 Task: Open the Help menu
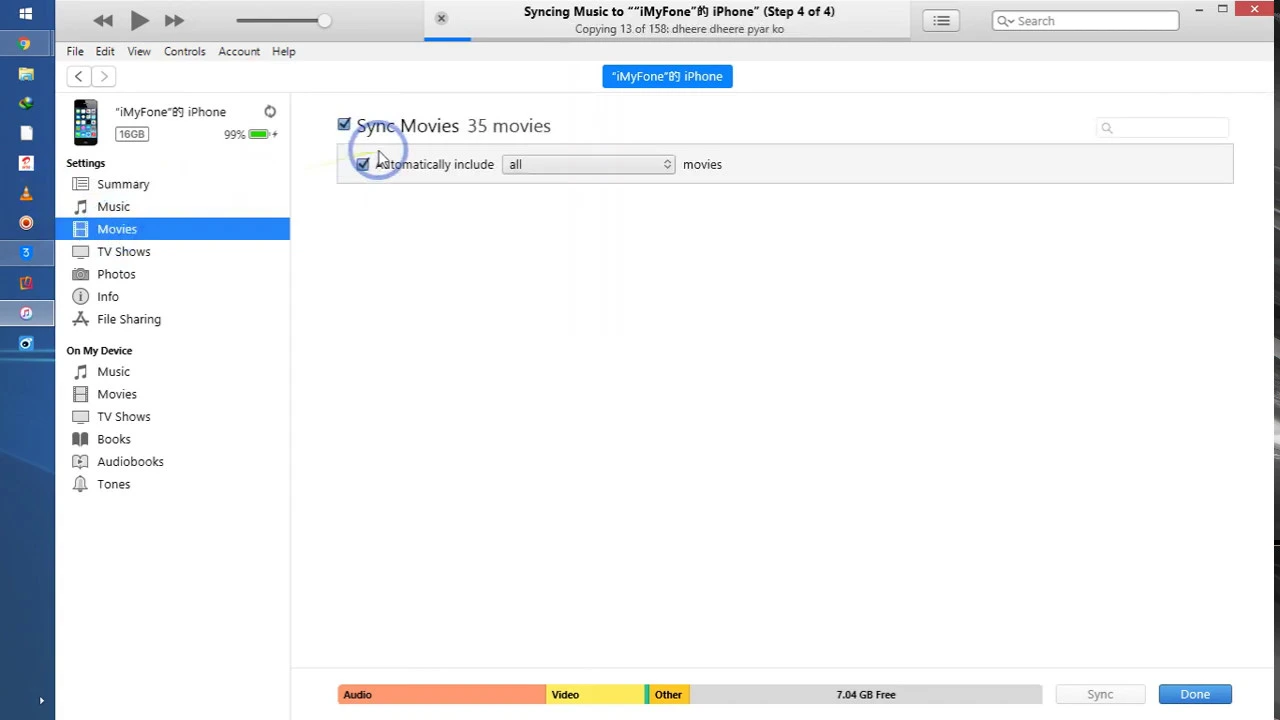click(284, 51)
